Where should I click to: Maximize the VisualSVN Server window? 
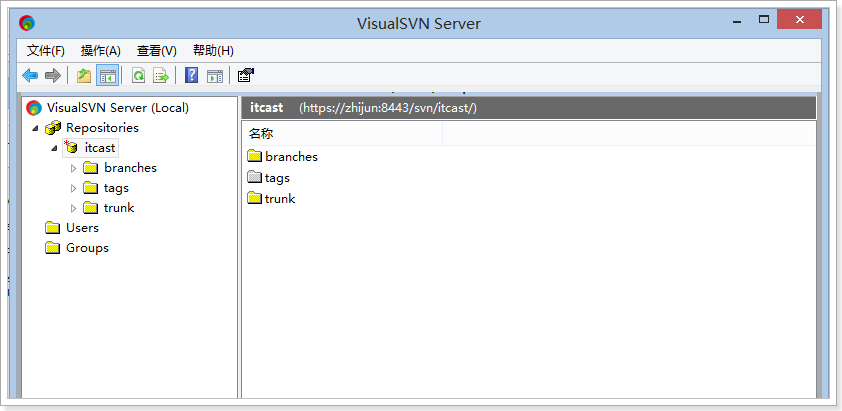[x=764, y=19]
